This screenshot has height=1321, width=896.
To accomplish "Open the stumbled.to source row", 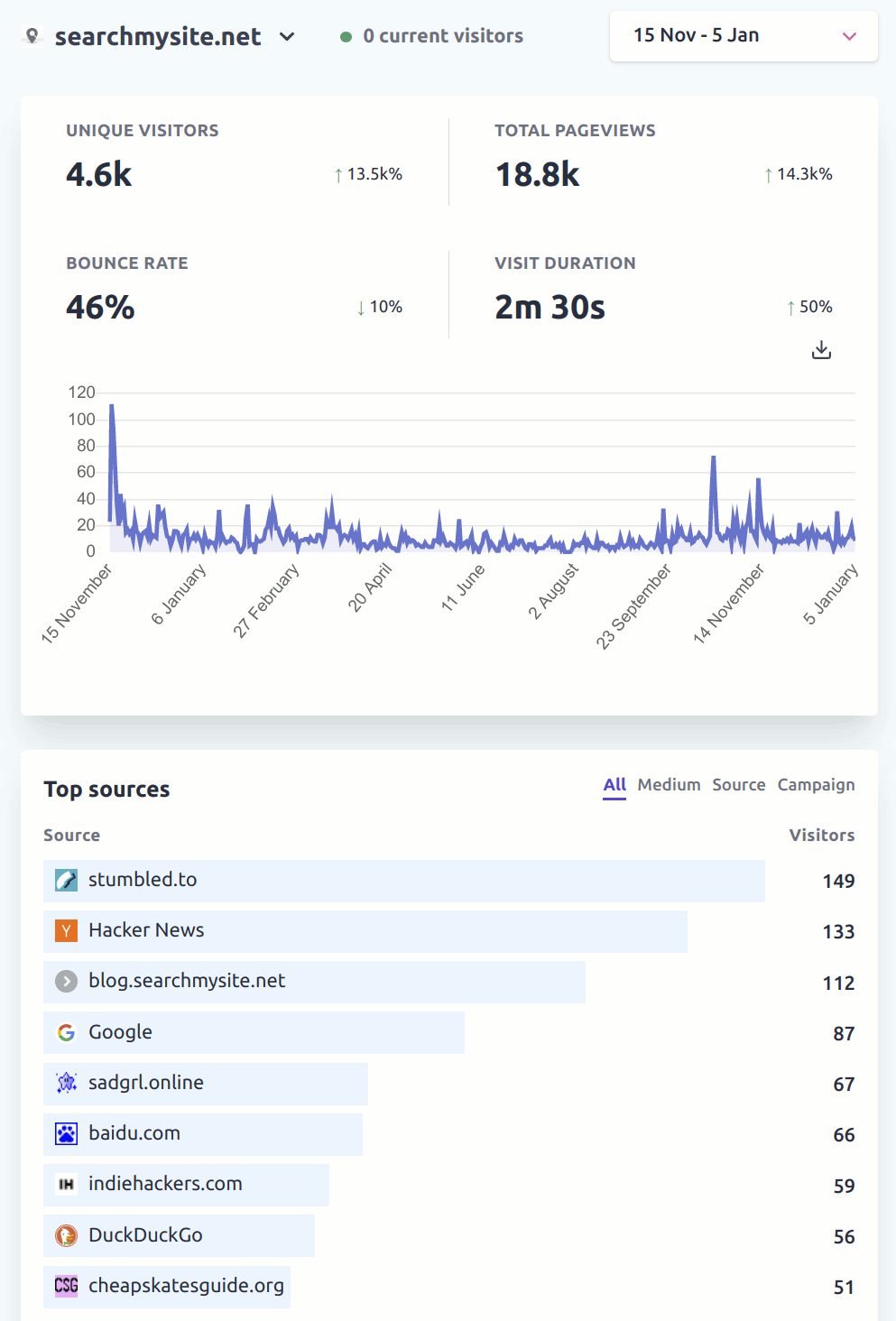I will [448, 881].
